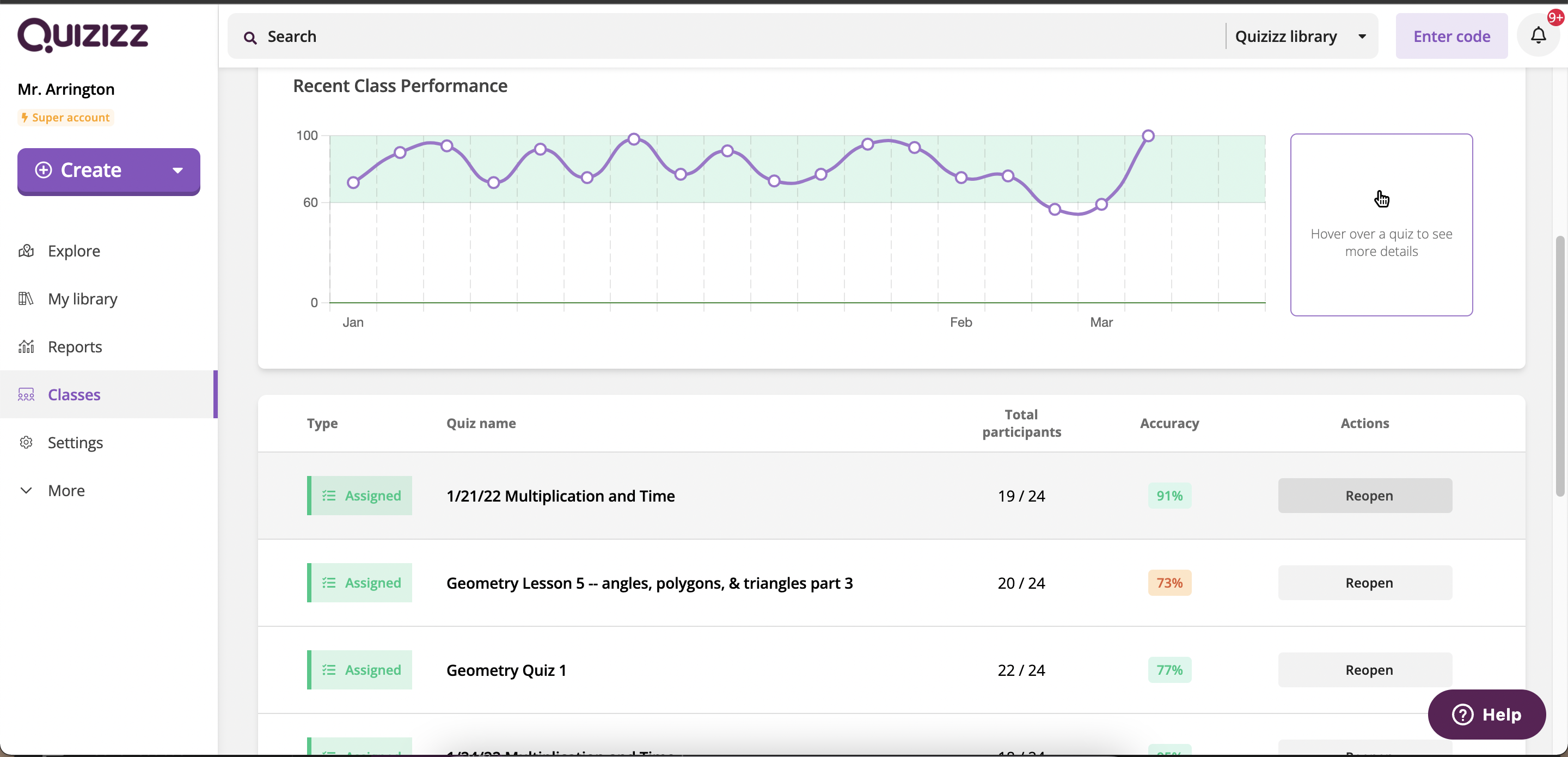Open the Quizizz library dropdown
Viewport: 1568px width, 757px height.
pyautogui.click(x=1301, y=36)
